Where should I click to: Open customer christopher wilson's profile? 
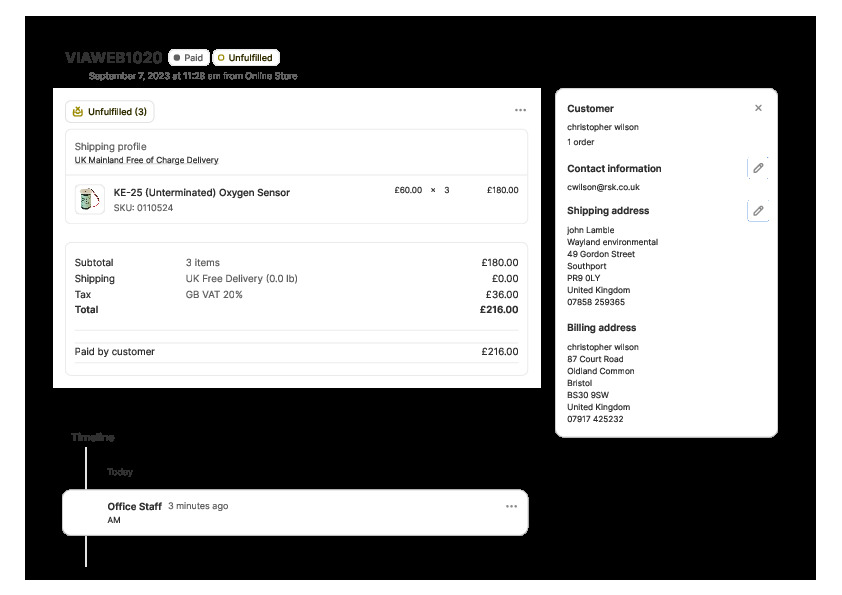(602, 127)
